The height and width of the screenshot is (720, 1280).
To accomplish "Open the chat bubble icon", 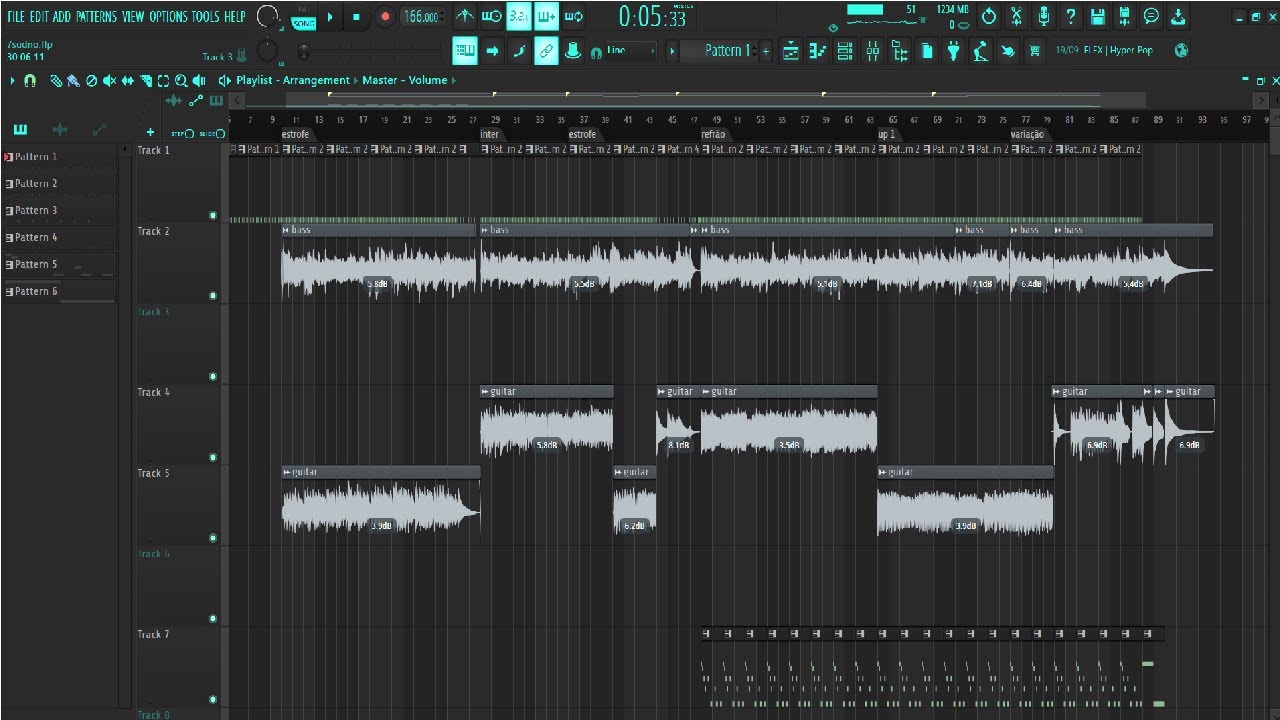I will pyautogui.click(x=1151, y=17).
